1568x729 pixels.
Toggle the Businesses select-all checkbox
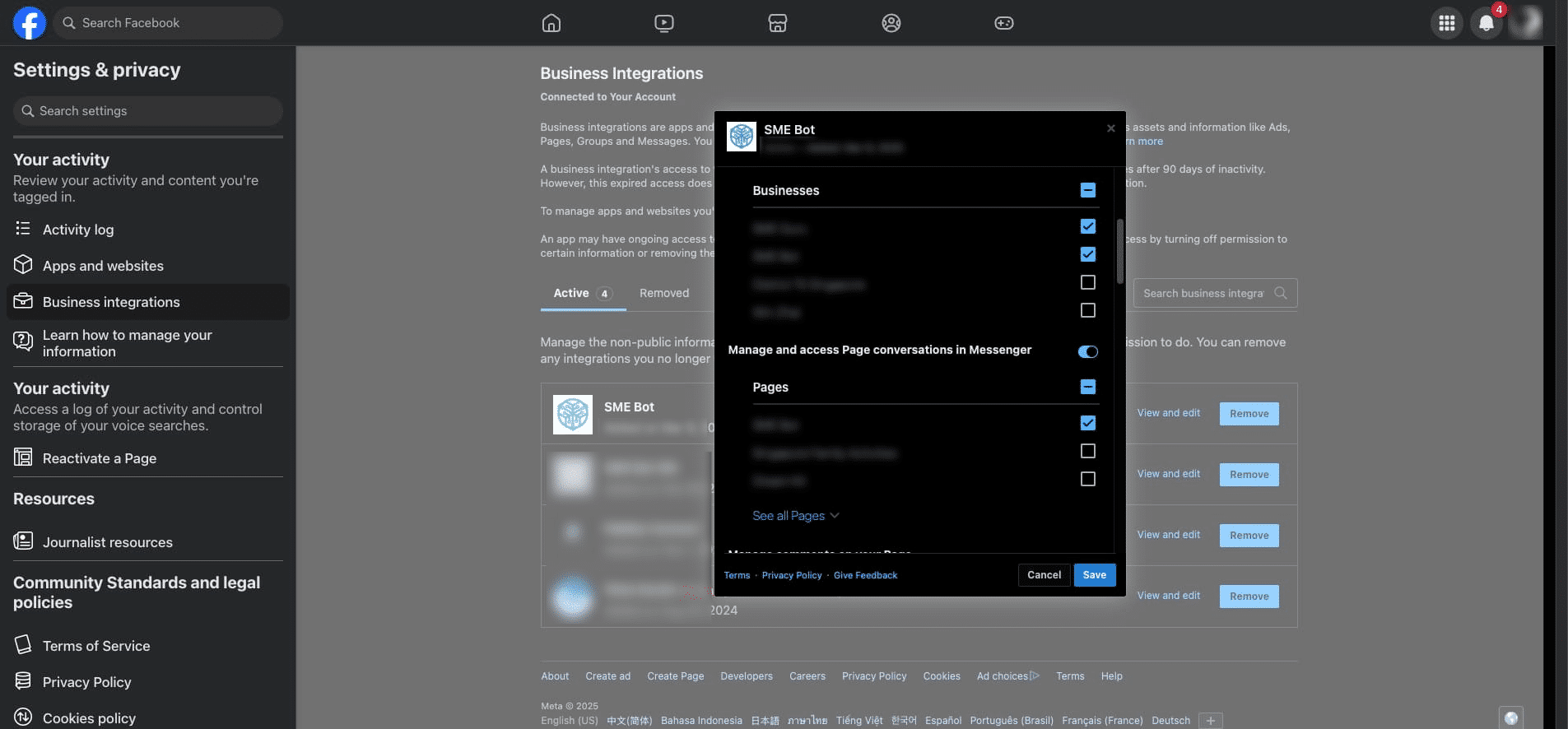pos(1088,190)
